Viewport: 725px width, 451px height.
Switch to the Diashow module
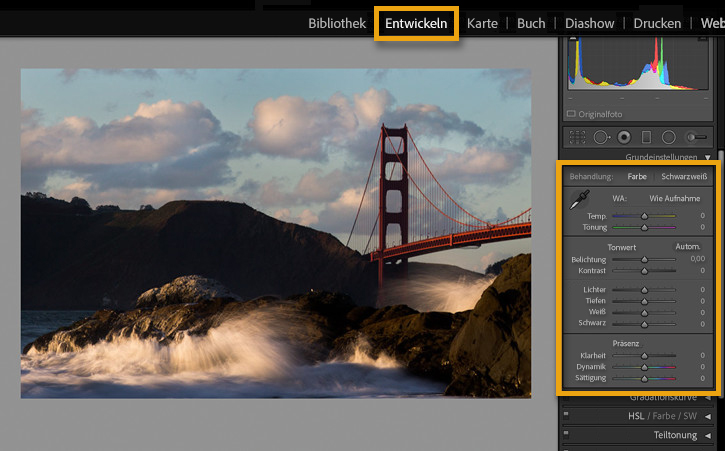pyautogui.click(x=590, y=23)
